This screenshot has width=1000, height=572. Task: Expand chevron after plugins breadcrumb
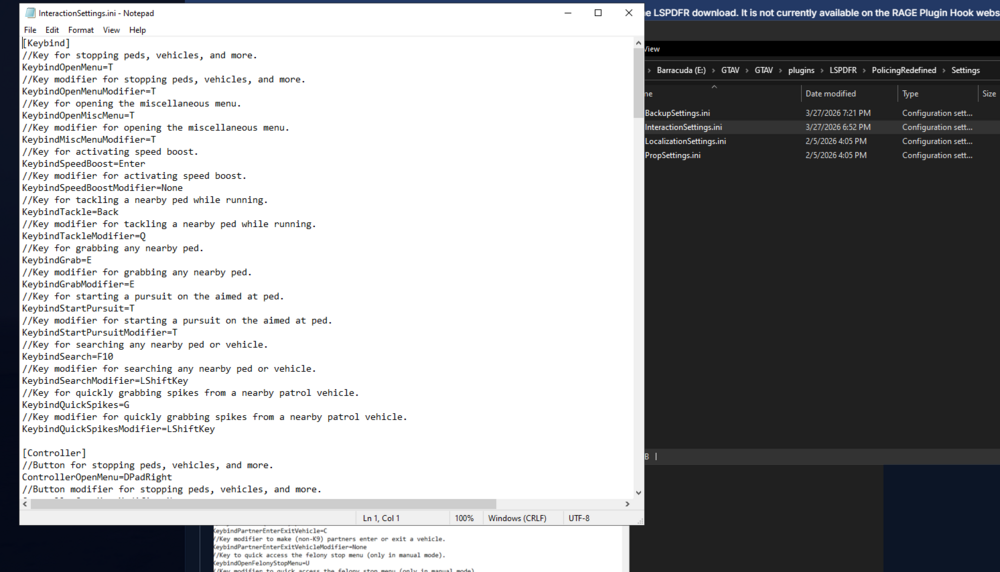[822, 70]
